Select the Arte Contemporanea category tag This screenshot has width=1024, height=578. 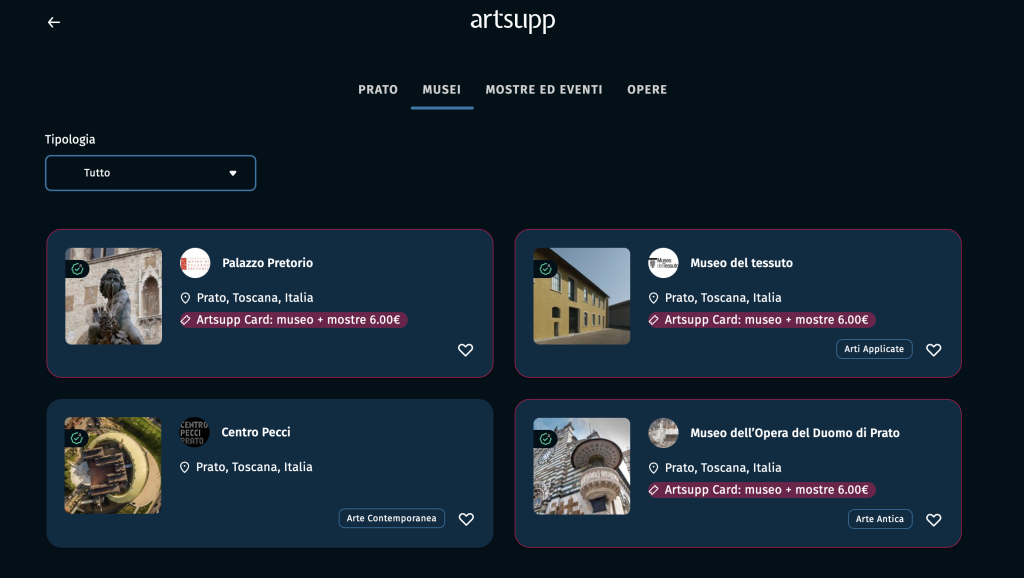point(391,518)
